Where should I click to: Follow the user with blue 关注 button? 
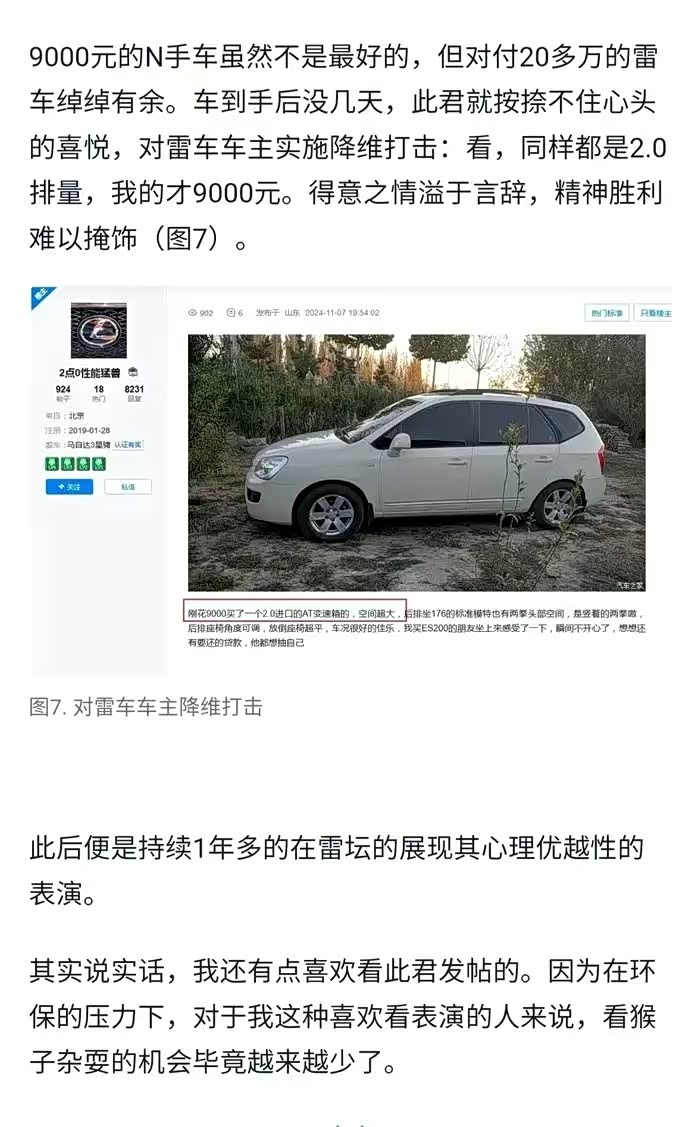click(70, 487)
